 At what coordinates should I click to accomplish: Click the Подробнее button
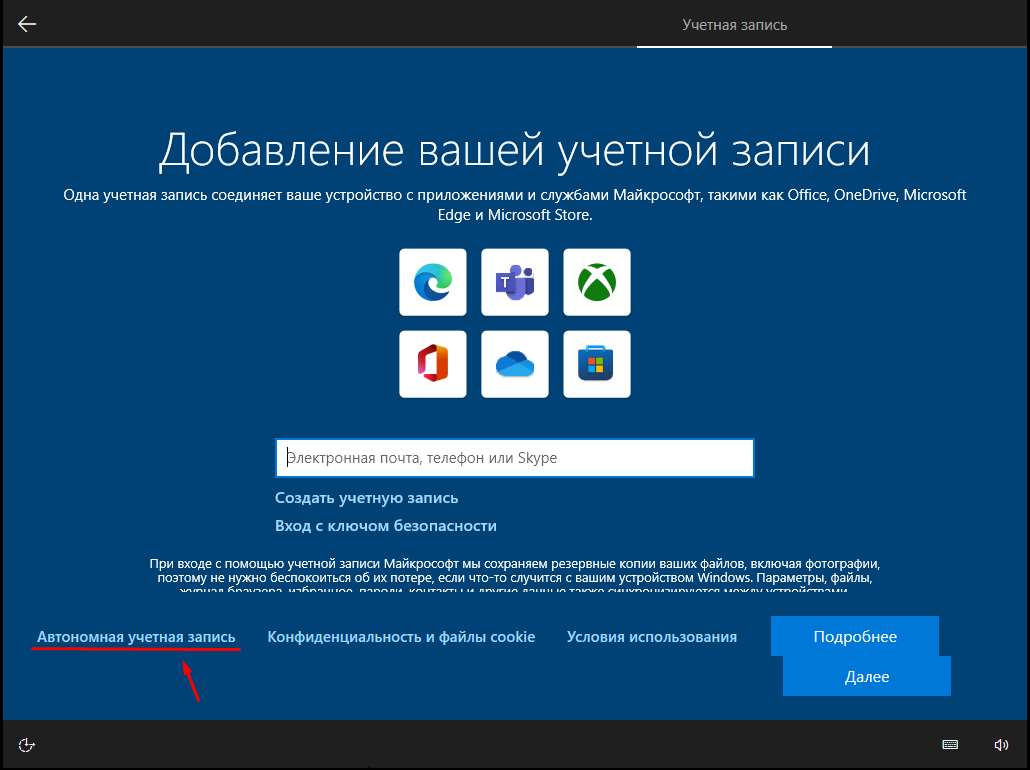[x=855, y=636]
